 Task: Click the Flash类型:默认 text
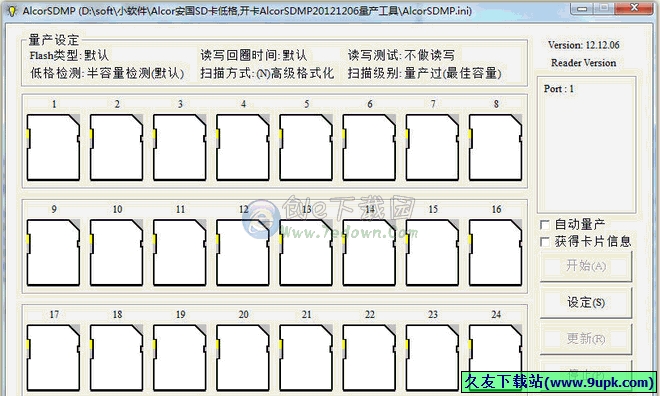coord(69,55)
